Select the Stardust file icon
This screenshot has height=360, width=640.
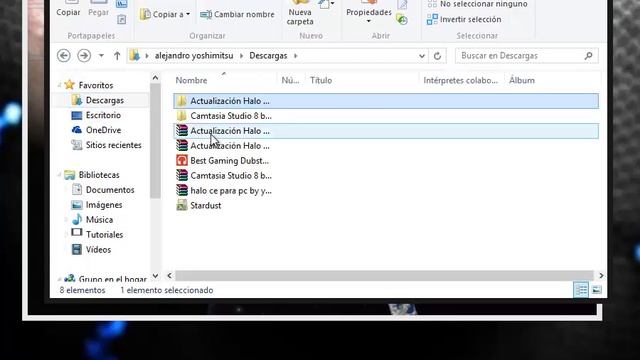click(x=182, y=205)
